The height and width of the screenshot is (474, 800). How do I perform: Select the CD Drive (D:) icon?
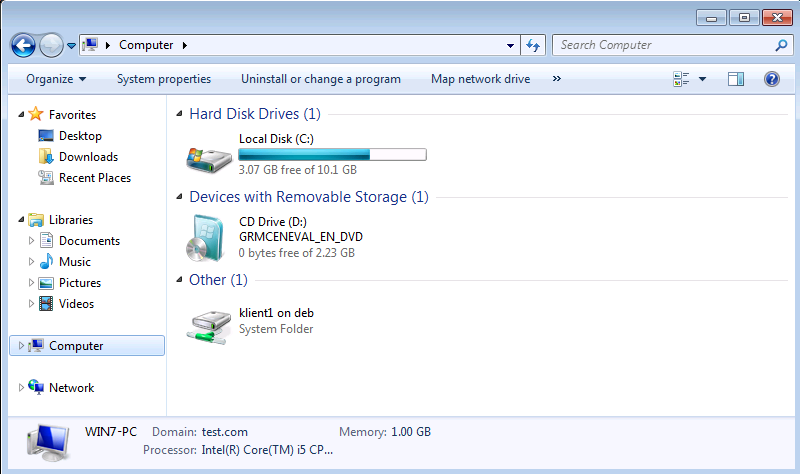[x=209, y=237]
